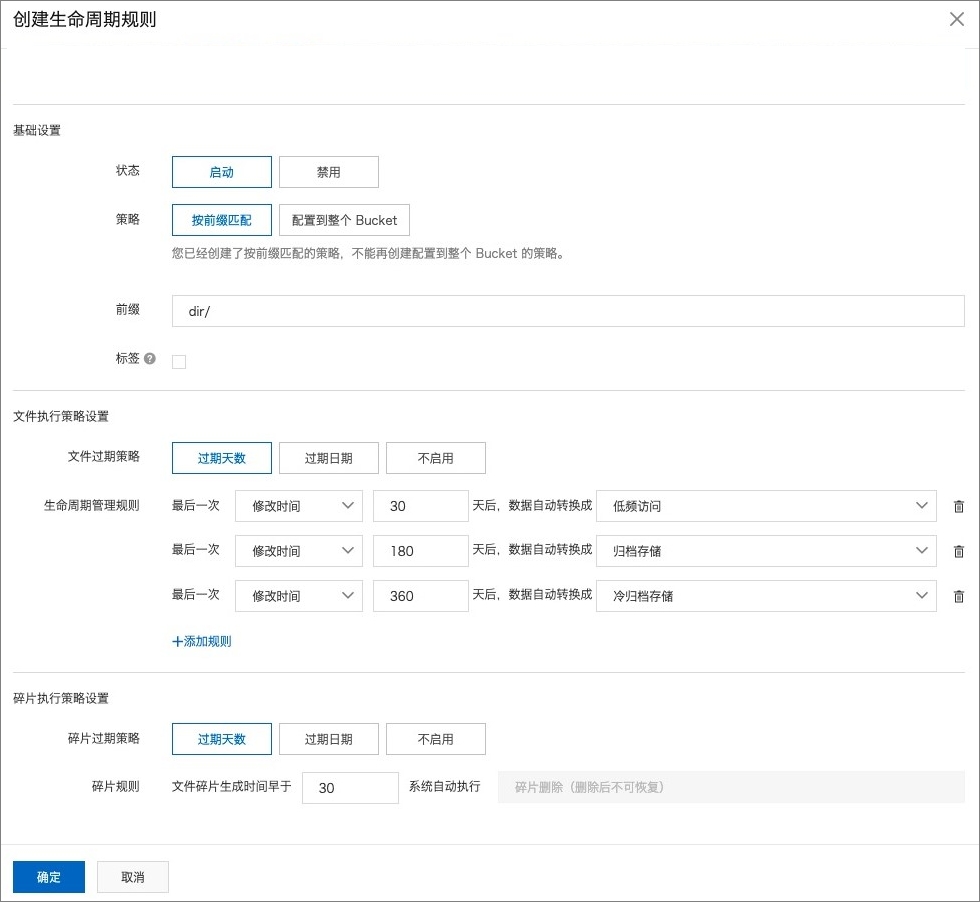Expand the 低频访问 storage class dropdown
Screen dimensions: 980x902
tap(766, 506)
